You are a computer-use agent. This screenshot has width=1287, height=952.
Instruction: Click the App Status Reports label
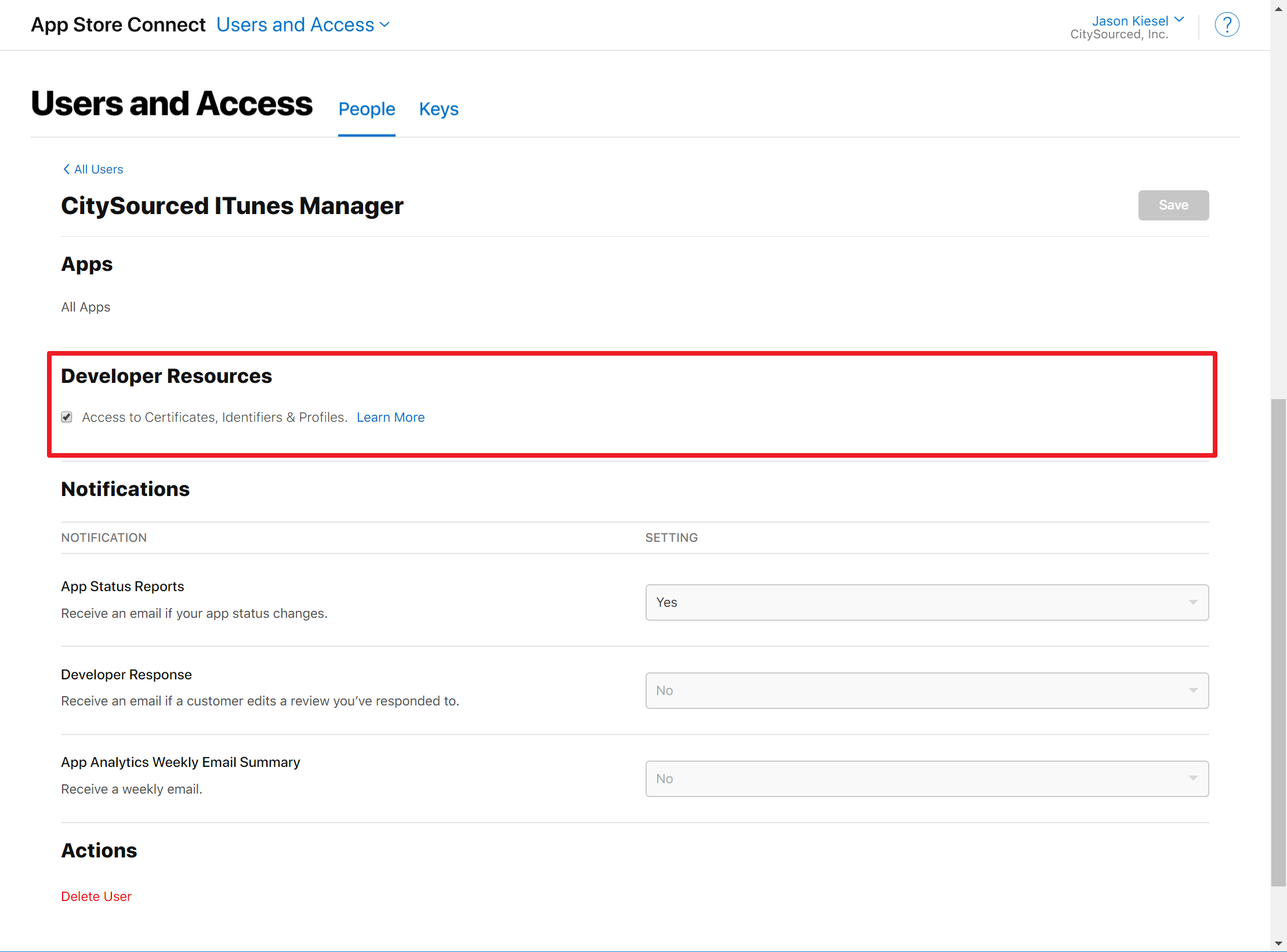tap(122, 587)
